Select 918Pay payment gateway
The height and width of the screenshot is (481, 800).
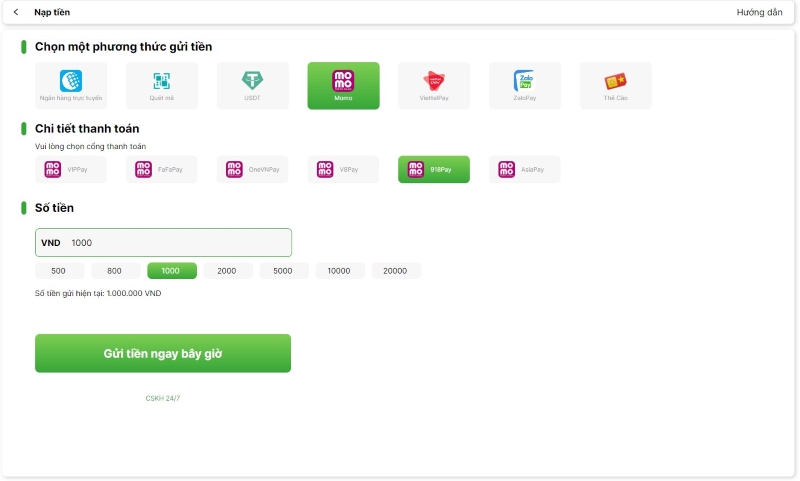click(434, 170)
